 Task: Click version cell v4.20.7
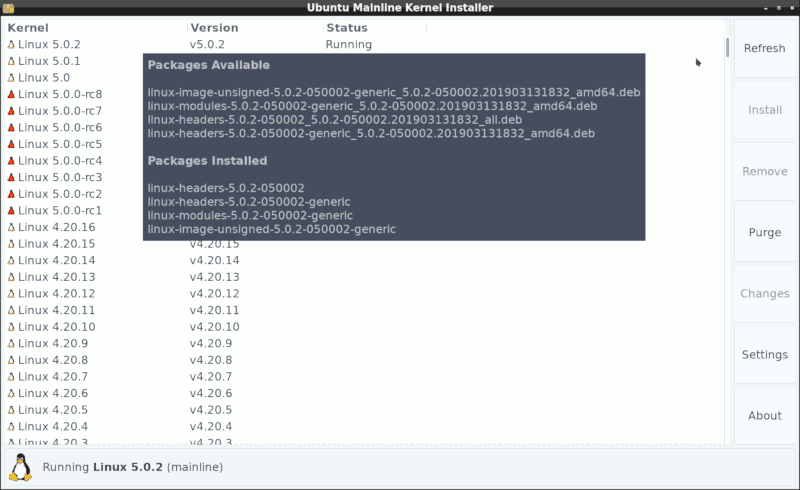[x=211, y=377]
